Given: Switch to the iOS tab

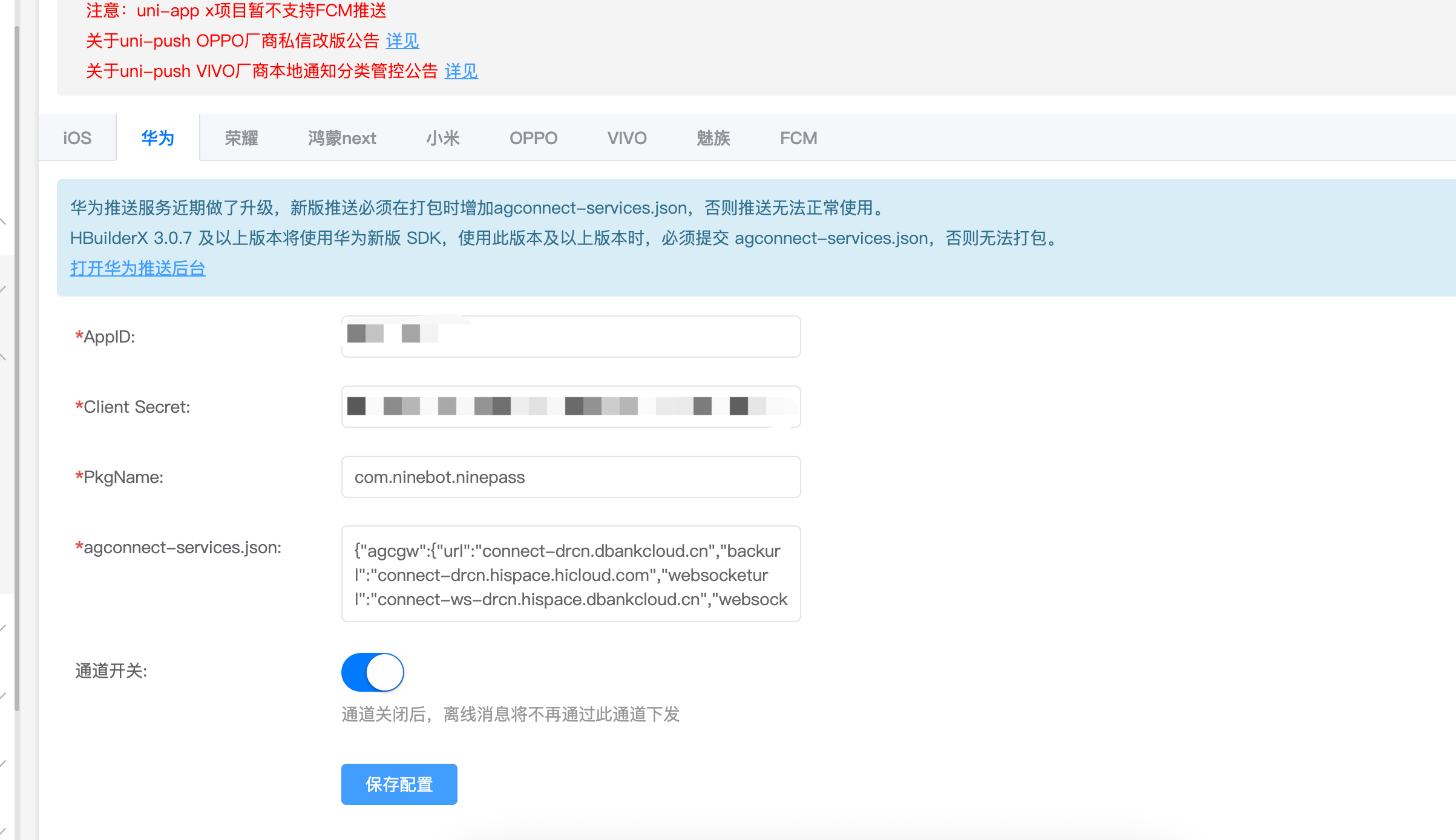Looking at the screenshot, I should (77, 138).
